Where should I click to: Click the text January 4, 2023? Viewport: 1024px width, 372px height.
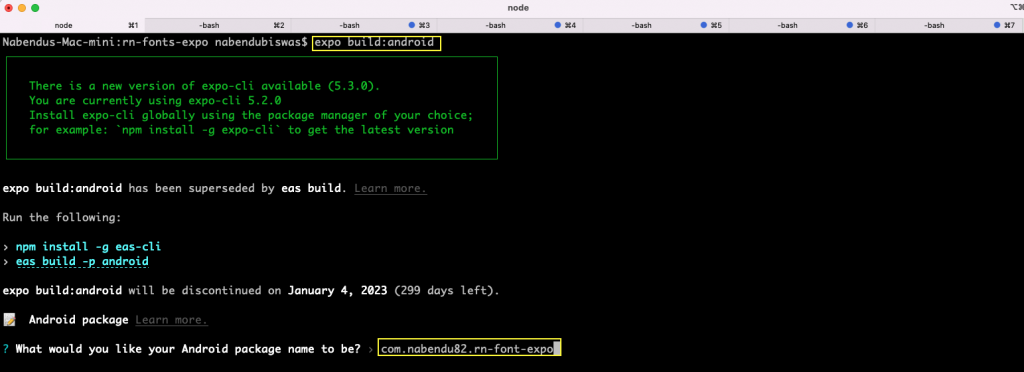point(338,290)
